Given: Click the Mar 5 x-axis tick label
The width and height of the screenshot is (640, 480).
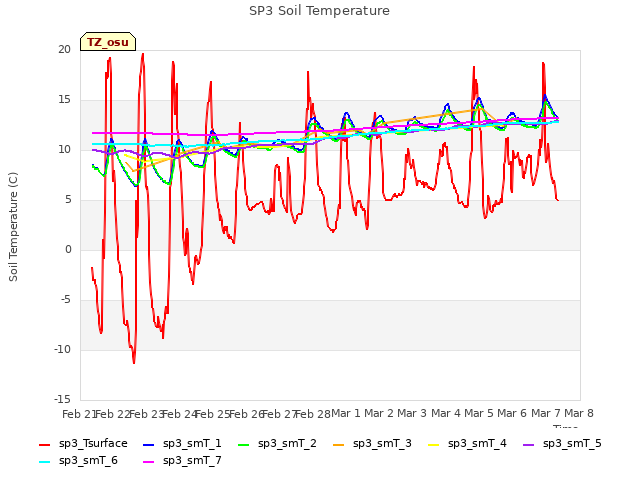Looking at the screenshot, I should (x=479, y=413).
